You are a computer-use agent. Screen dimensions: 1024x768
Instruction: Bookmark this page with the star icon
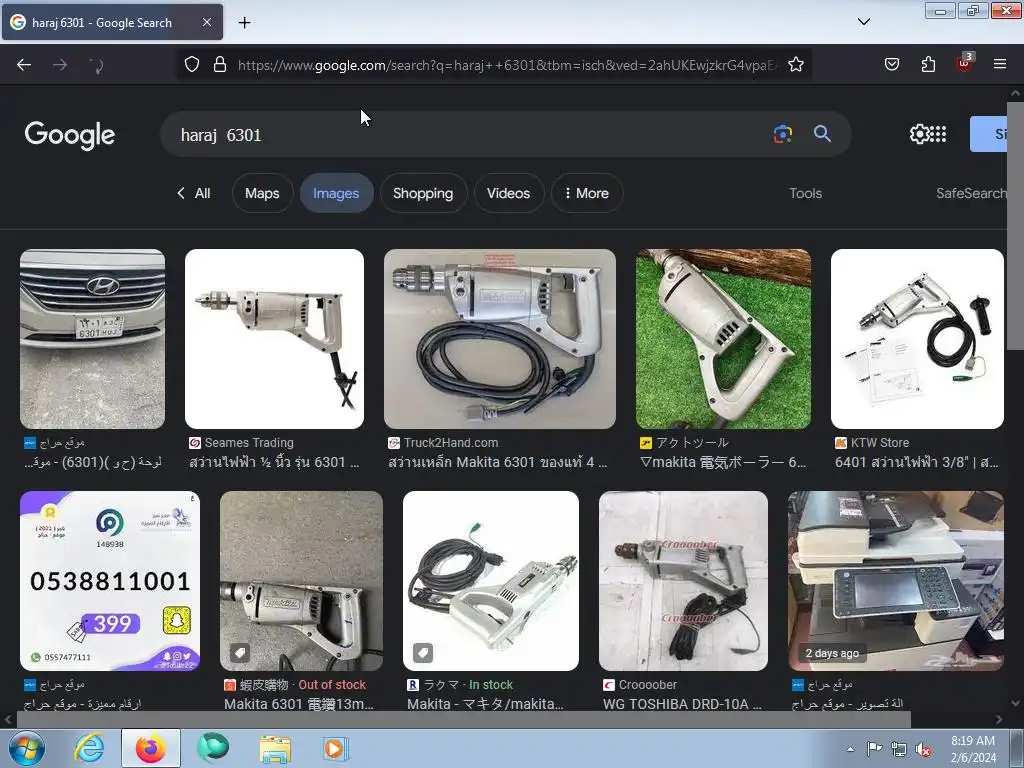tap(795, 64)
